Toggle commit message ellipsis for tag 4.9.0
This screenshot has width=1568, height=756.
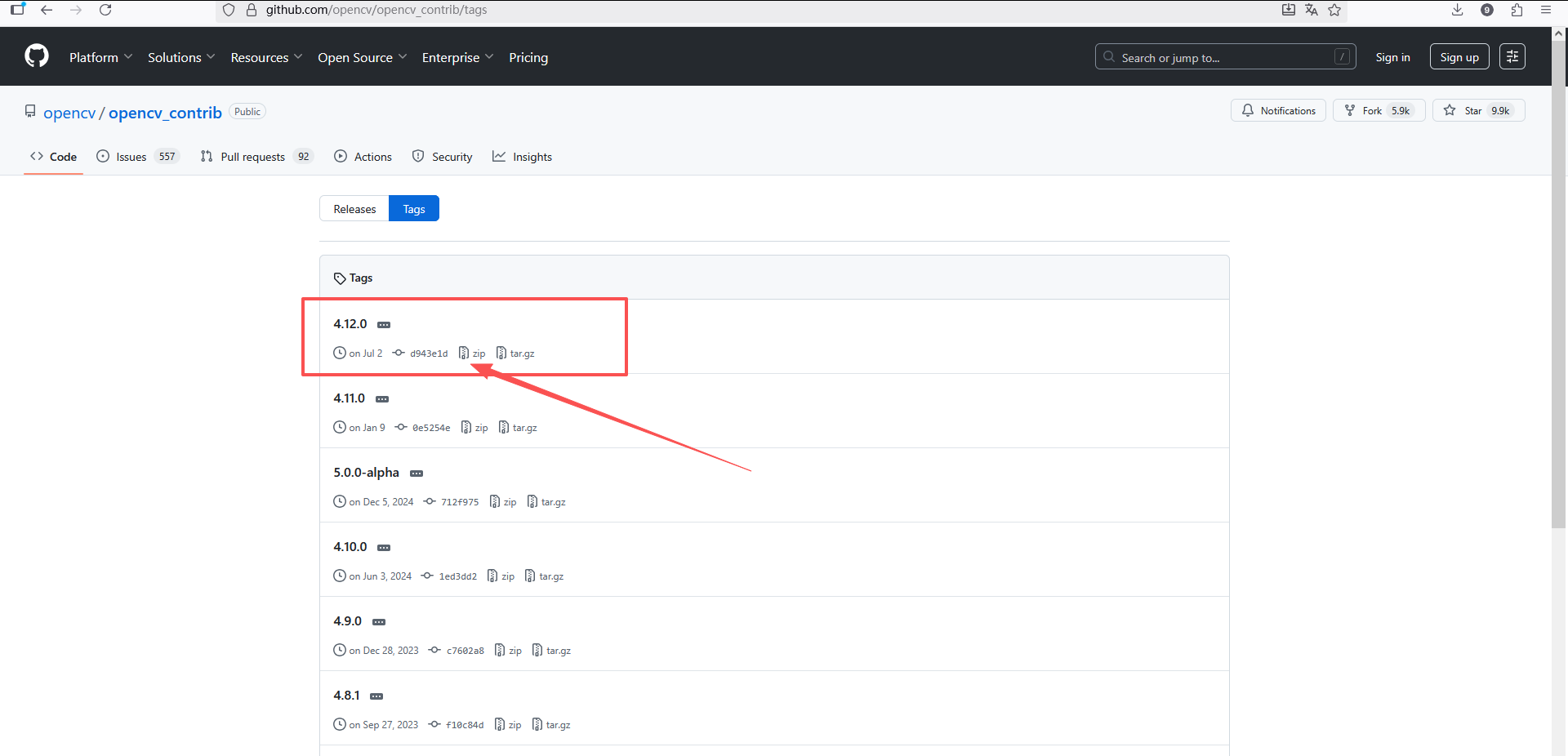point(379,622)
